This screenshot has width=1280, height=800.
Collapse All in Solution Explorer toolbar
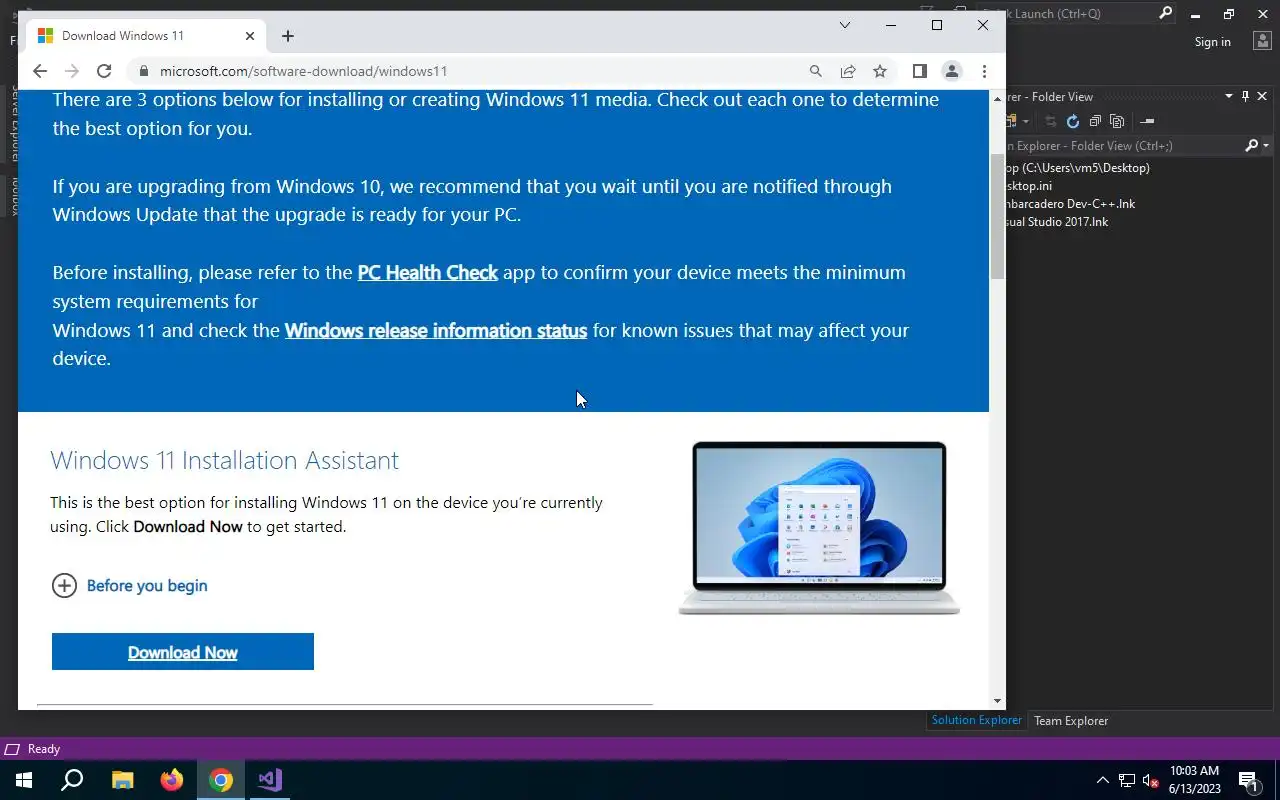1095,121
